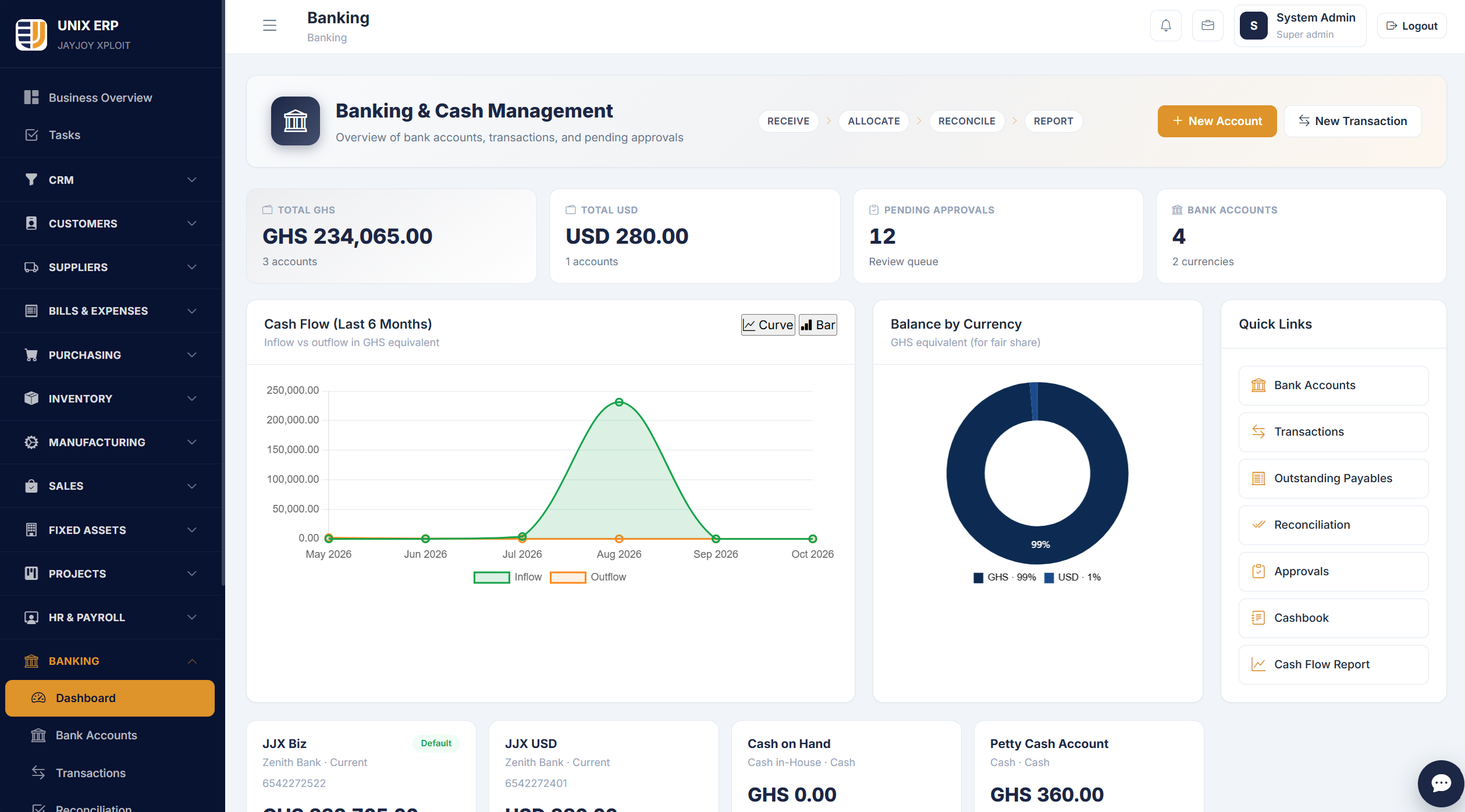This screenshot has width=1465, height=812.
Task: Click the briefcase icon in the header
Action: 1207,26
